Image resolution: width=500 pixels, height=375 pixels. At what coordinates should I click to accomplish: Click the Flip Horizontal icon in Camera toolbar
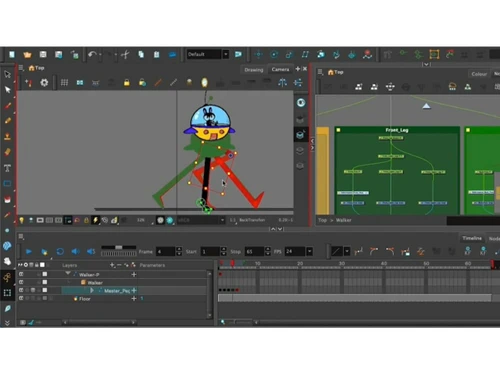pos(282,82)
